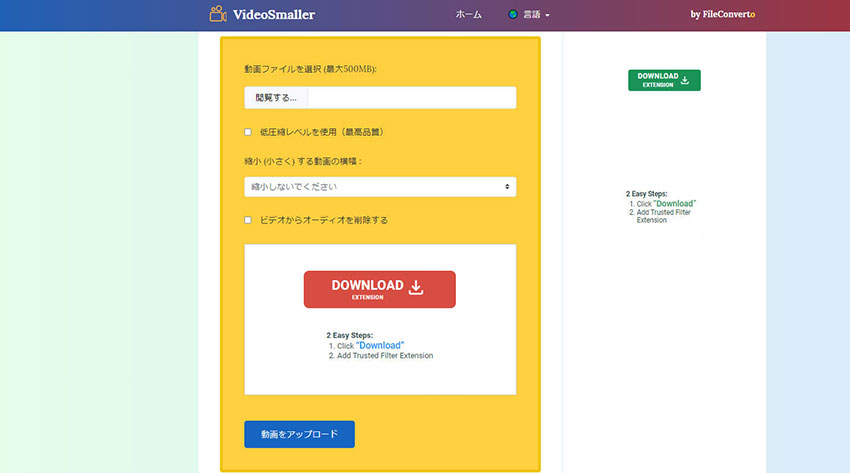The height and width of the screenshot is (473, 850).
Task: Click "Add Trusted Filter Extension" in center ad
Action: (385, 356)
